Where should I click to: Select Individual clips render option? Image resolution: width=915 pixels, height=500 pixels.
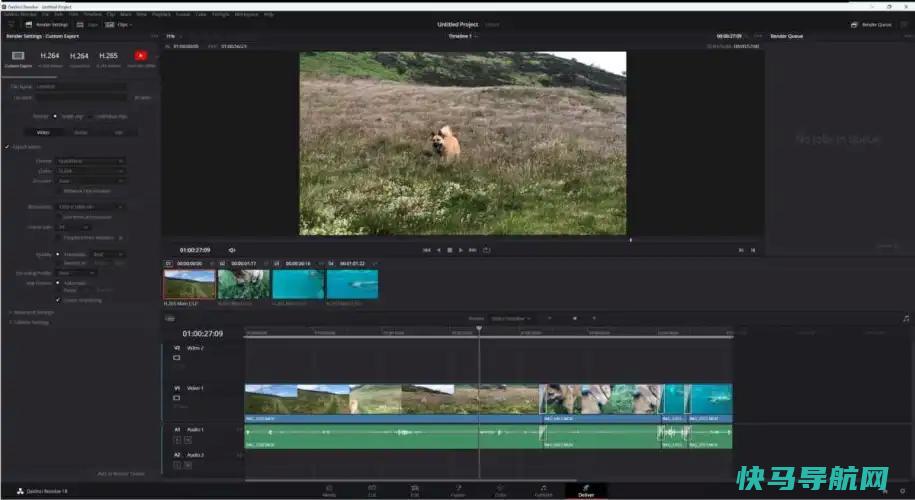tap(90, 116)
